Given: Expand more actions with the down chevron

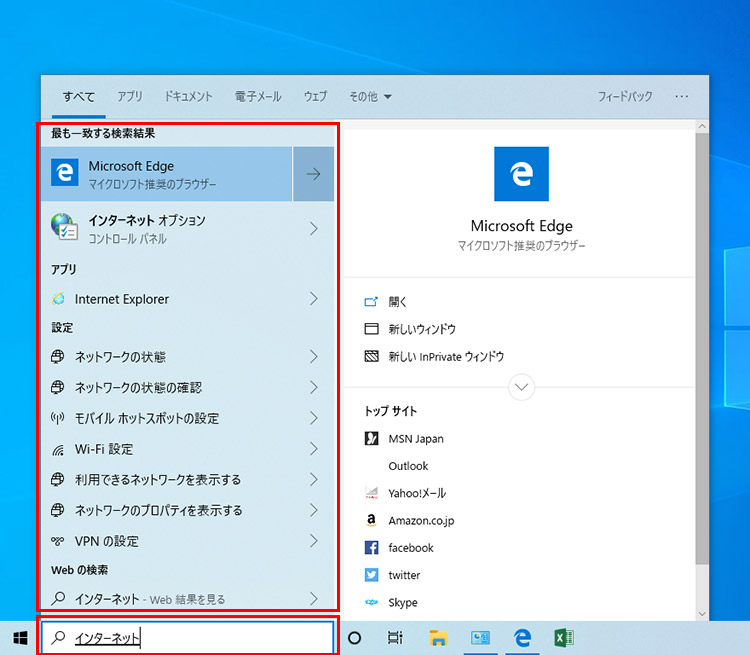Looking at the screenshot, I should click(x=521, y=386).
